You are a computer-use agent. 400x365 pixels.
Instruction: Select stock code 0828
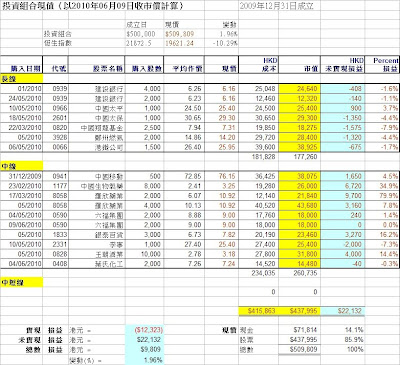[x=60, y=254]
